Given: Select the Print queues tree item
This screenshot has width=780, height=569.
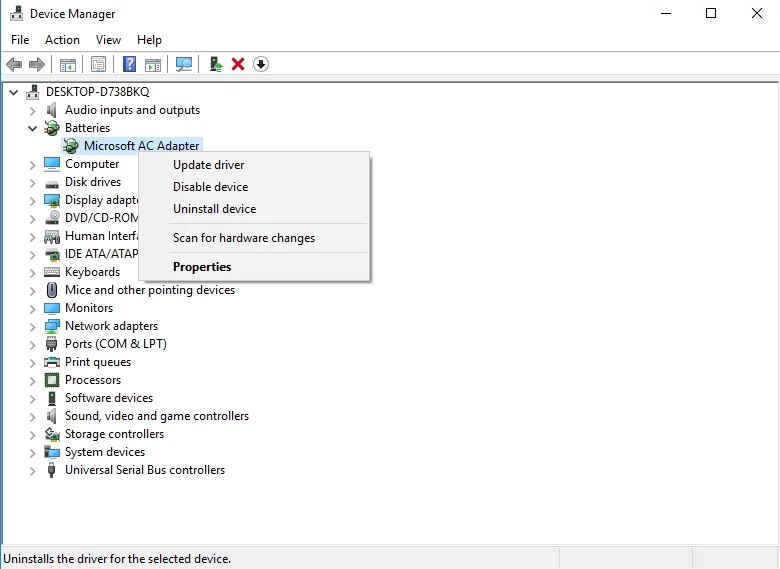Looking at the screenshot, I should pos(98,362).
